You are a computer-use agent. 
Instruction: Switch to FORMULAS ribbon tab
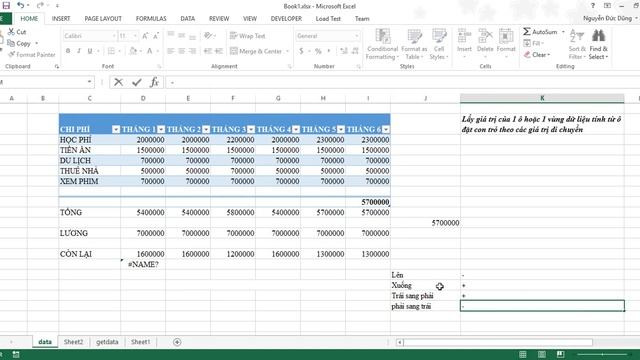coord(151,19)
